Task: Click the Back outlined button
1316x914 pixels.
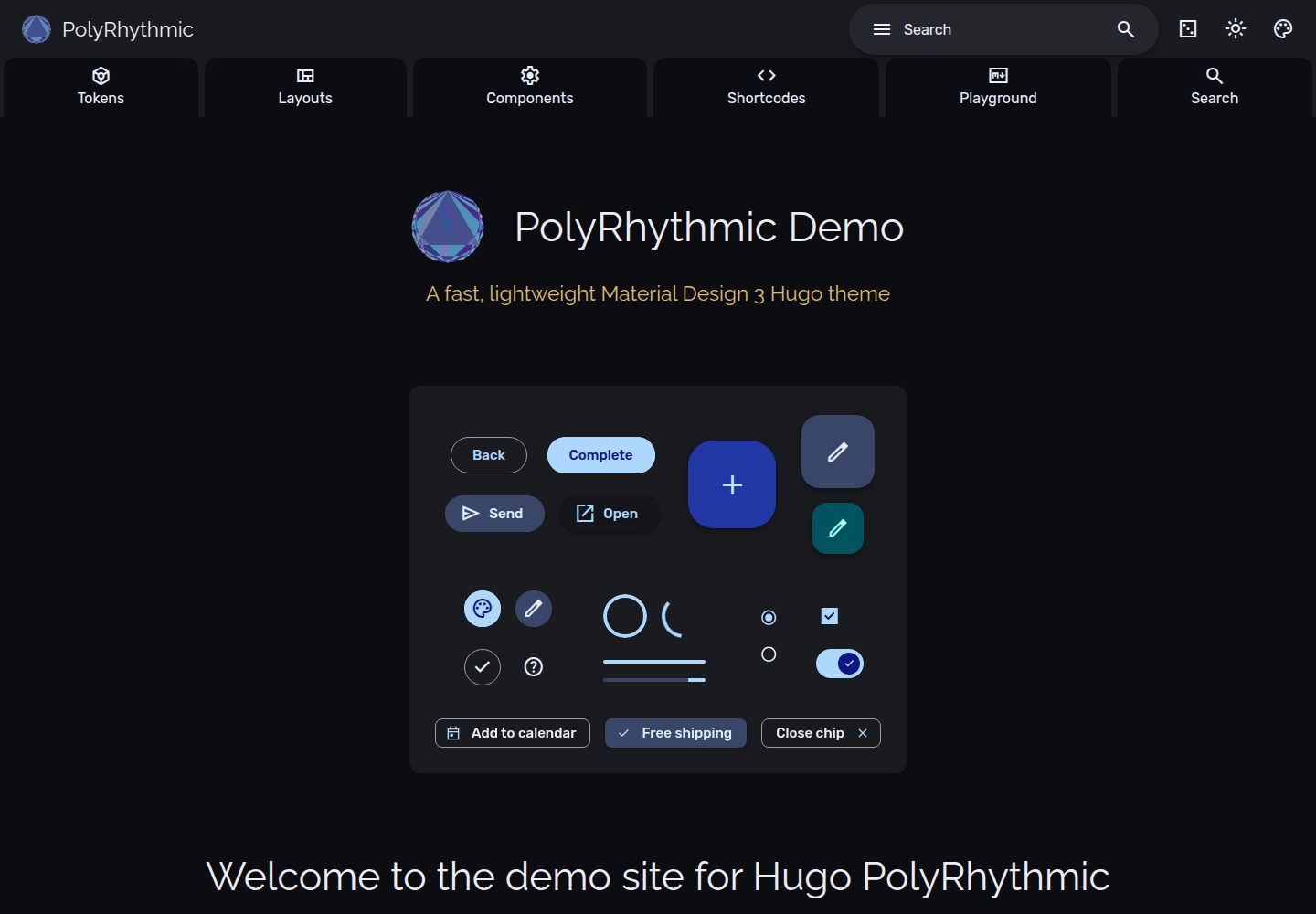Action: click(x=489, y=455)
